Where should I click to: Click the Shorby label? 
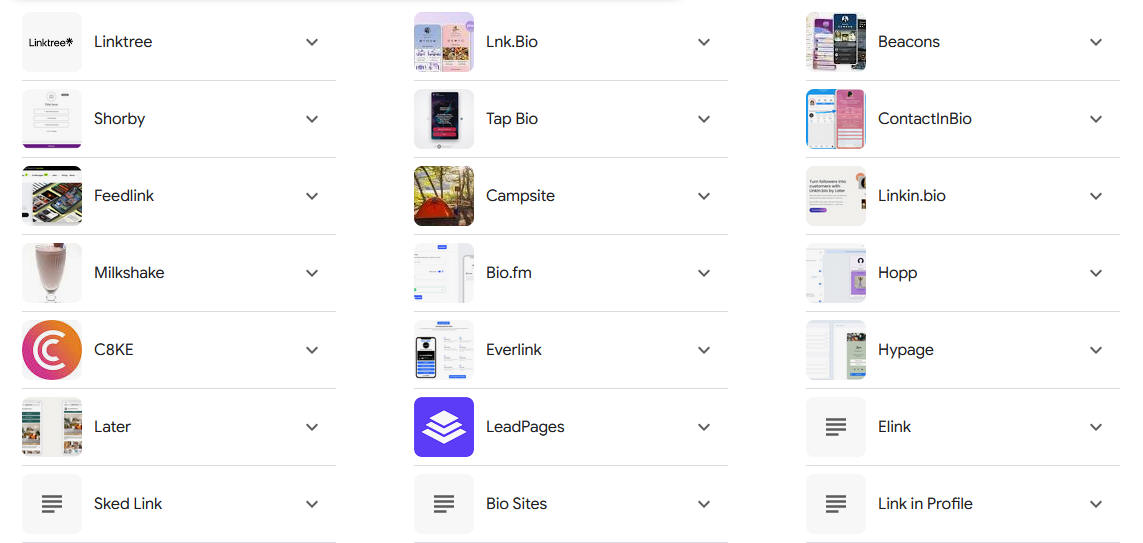click(x=119, y=119)
